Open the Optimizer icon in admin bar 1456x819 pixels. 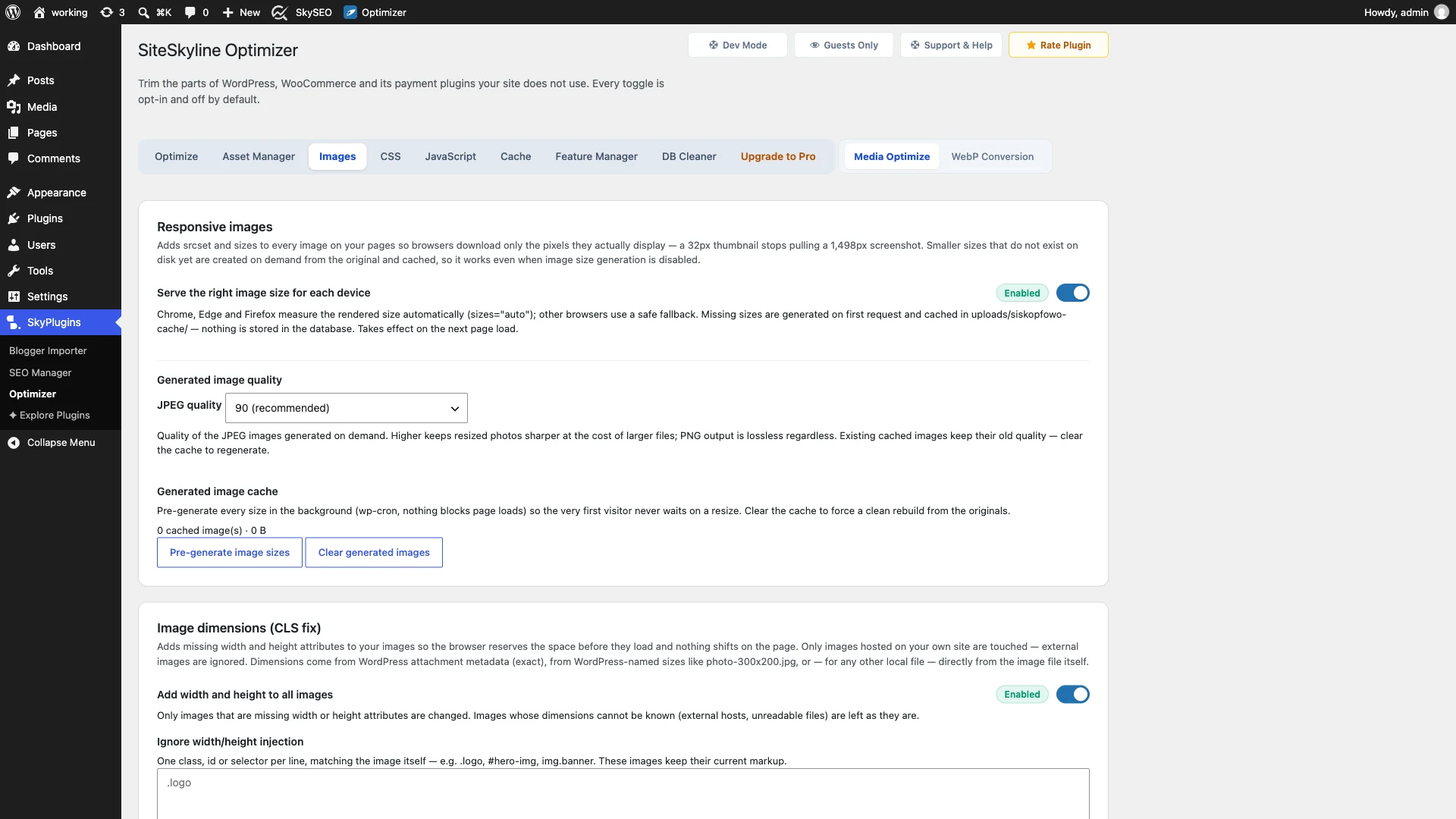click(350, 12)
